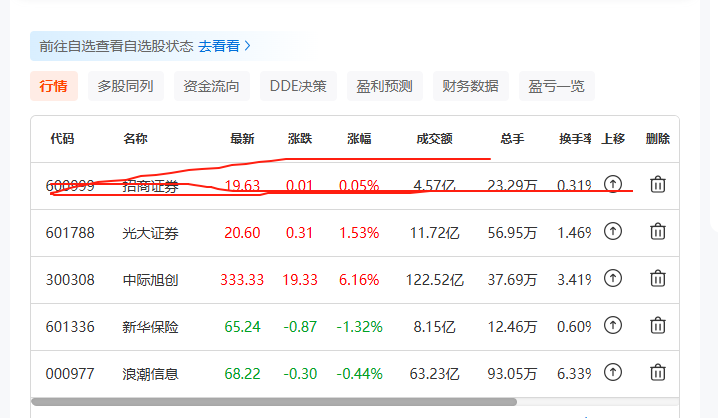
Task: Switch to 多股同列 tab
Action: pyautogui.click(x=125, y=86)
